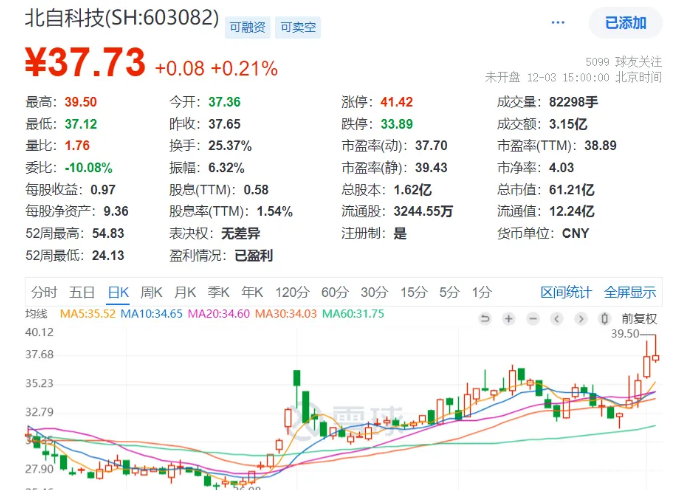
Task: Select the 120分 interval tab
Action: [x=293, y=292]
